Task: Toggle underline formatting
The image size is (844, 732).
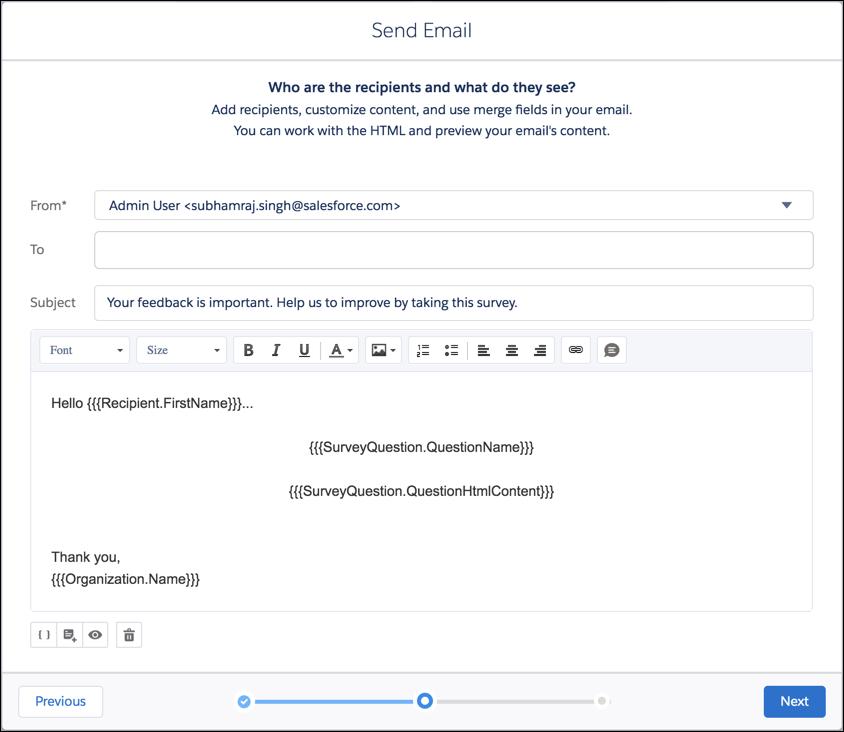Action: coord(304,350)
